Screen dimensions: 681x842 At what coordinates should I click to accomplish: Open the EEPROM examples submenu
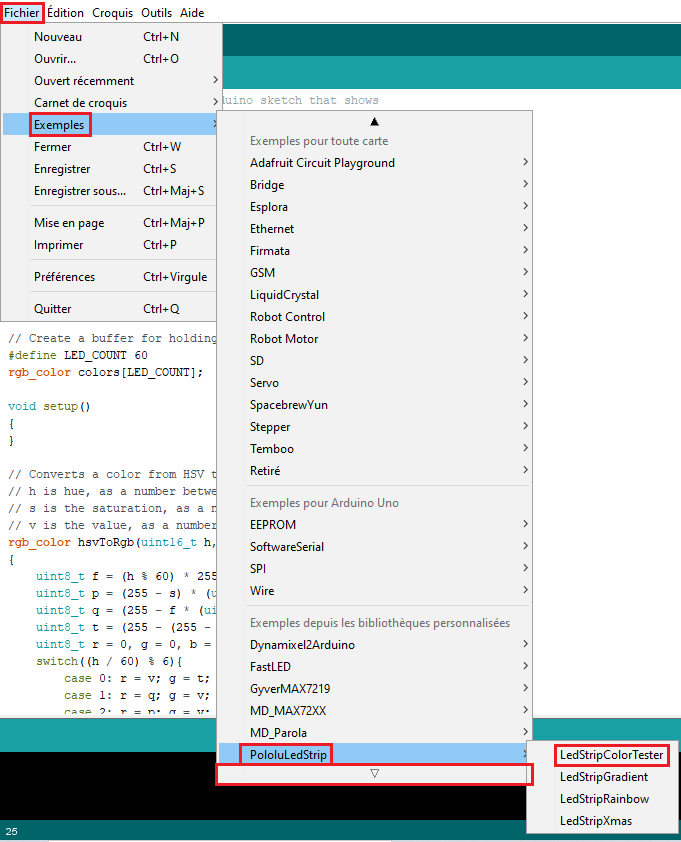[x=374, y=525]
